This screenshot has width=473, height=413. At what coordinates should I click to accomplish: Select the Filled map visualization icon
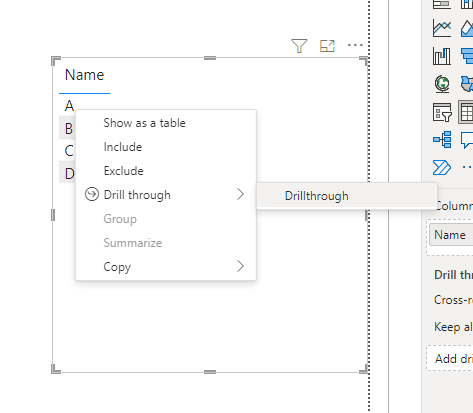tap(467, 84)
